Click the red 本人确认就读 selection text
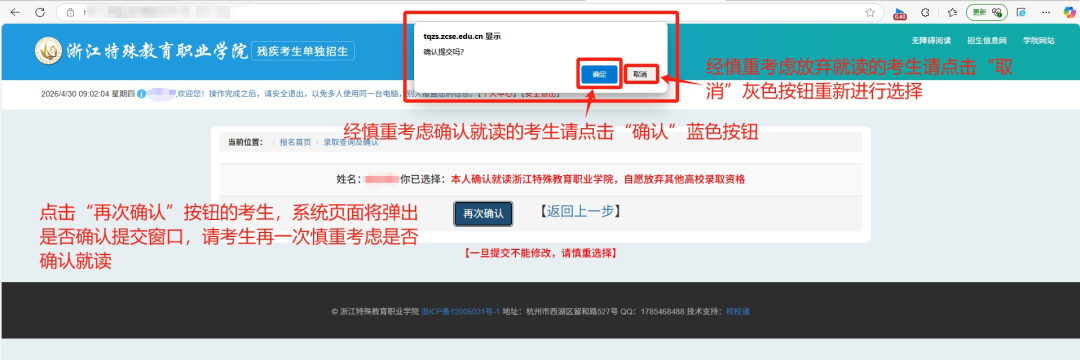The image size is (1080, 360). click(598, 179)
